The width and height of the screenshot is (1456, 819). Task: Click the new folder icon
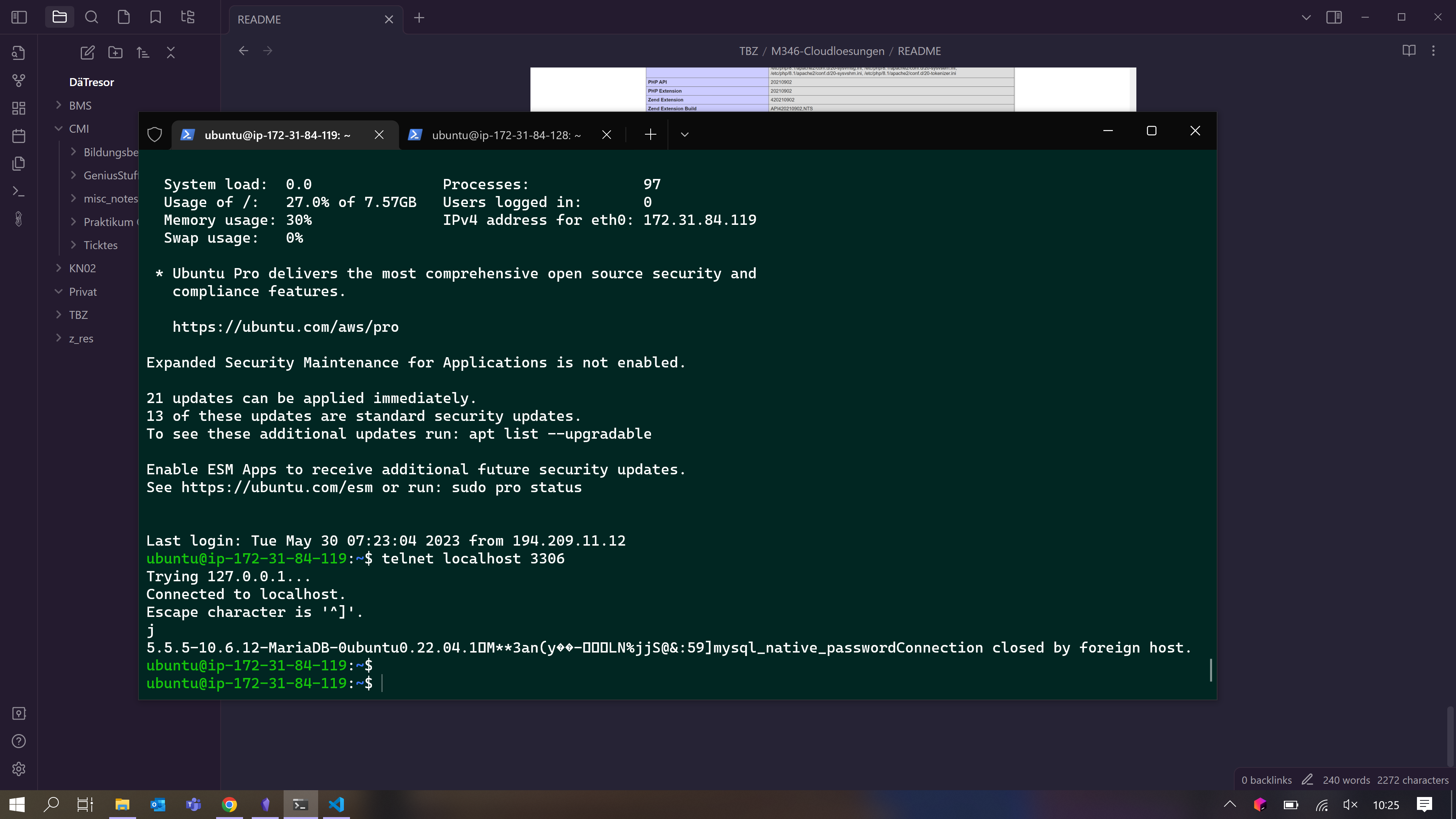(115, 53)
